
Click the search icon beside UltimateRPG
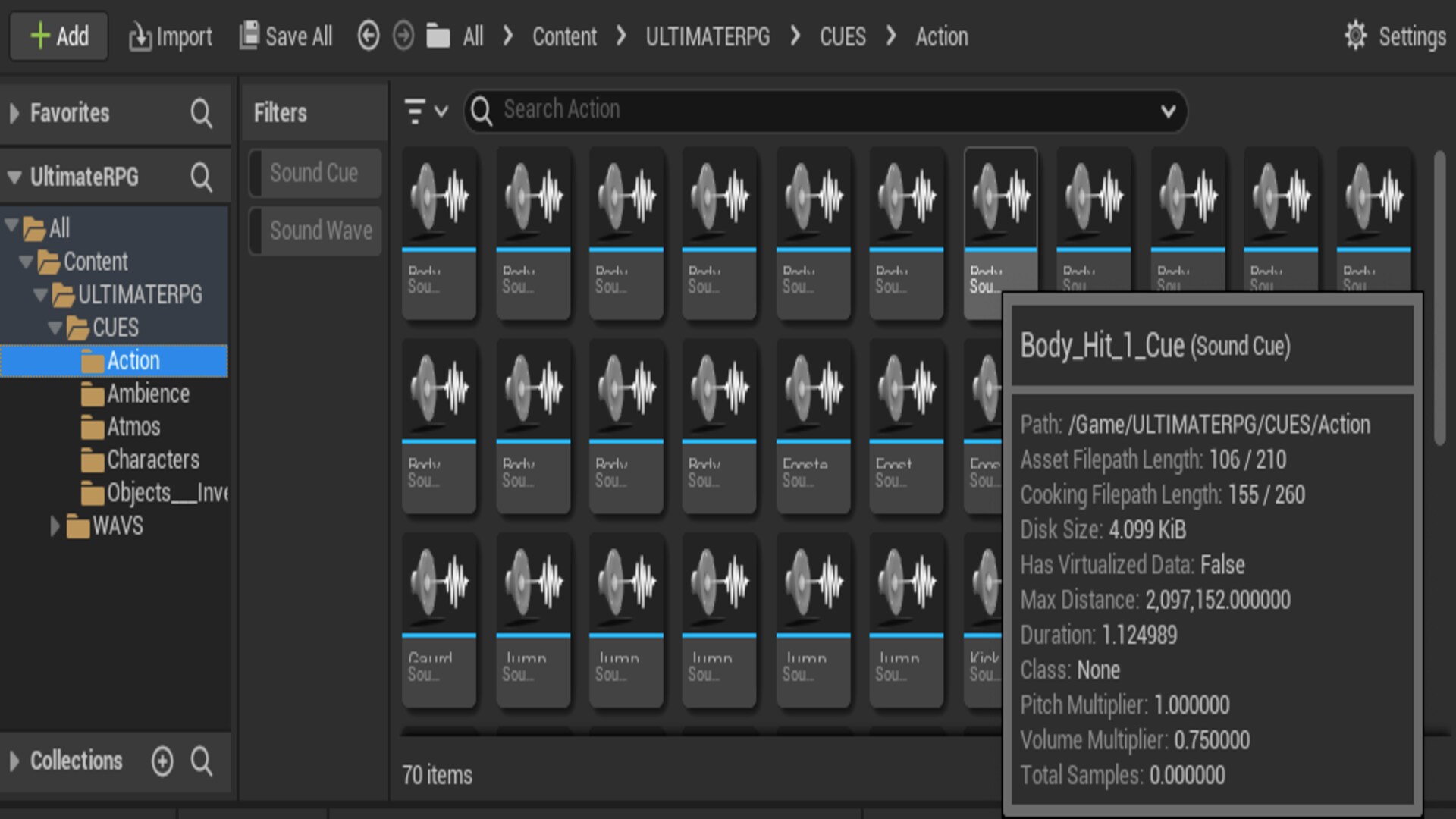click(x=201, y=177)
